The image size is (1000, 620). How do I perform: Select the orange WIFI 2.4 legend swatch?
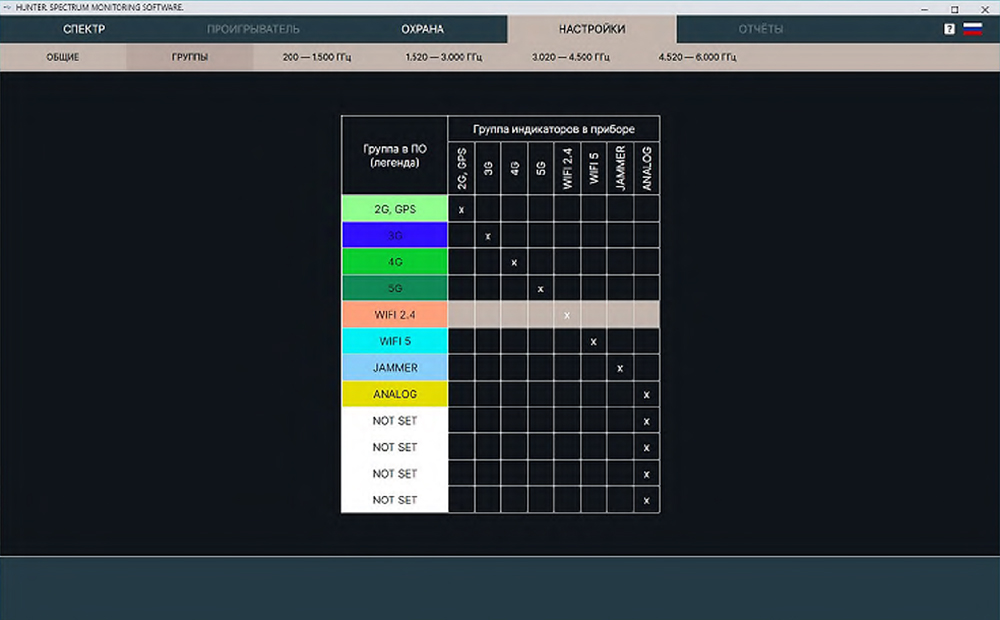click(x=394, y=315)
